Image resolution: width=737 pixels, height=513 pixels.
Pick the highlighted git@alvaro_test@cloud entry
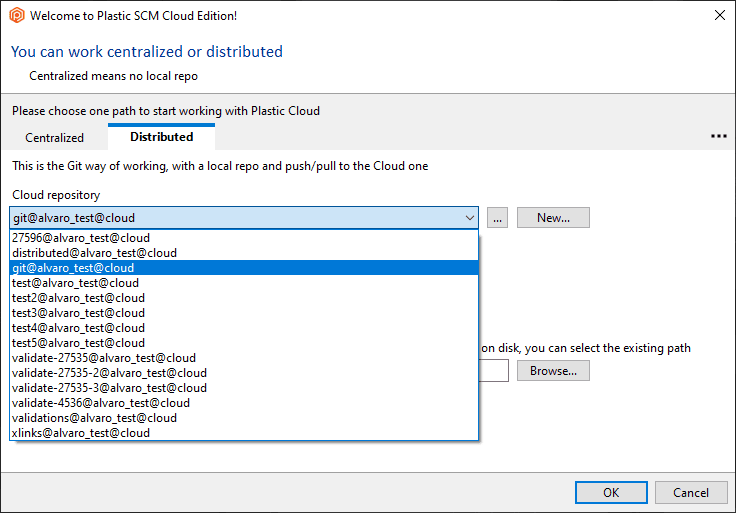pos(244,268)
